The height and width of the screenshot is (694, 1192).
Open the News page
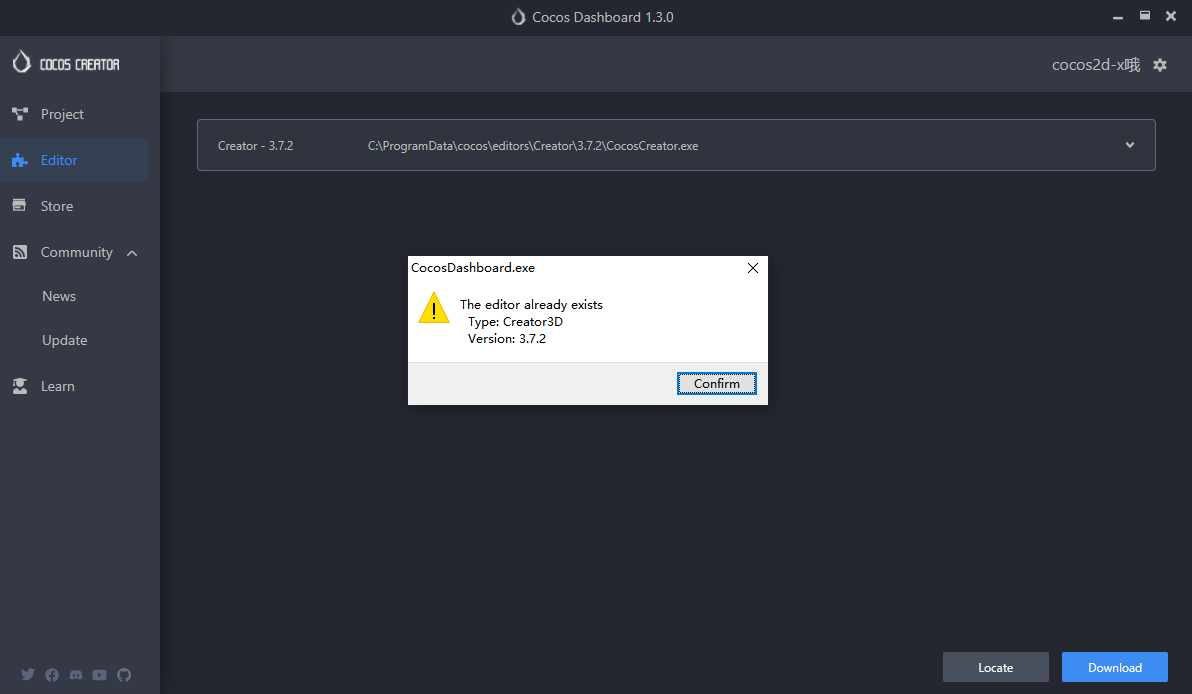tap(59, 296)
